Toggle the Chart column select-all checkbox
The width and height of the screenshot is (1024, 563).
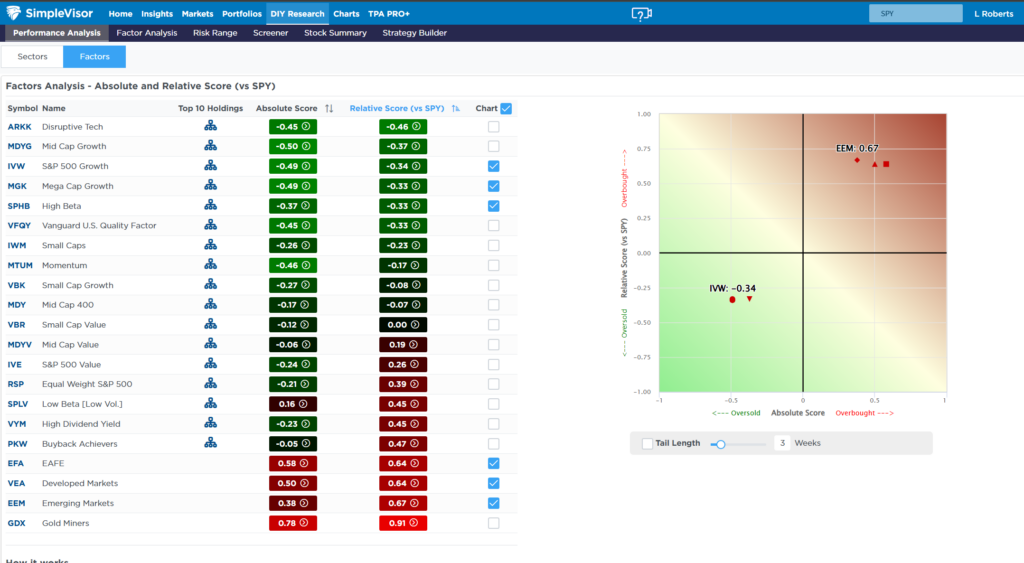click(506, 108)
